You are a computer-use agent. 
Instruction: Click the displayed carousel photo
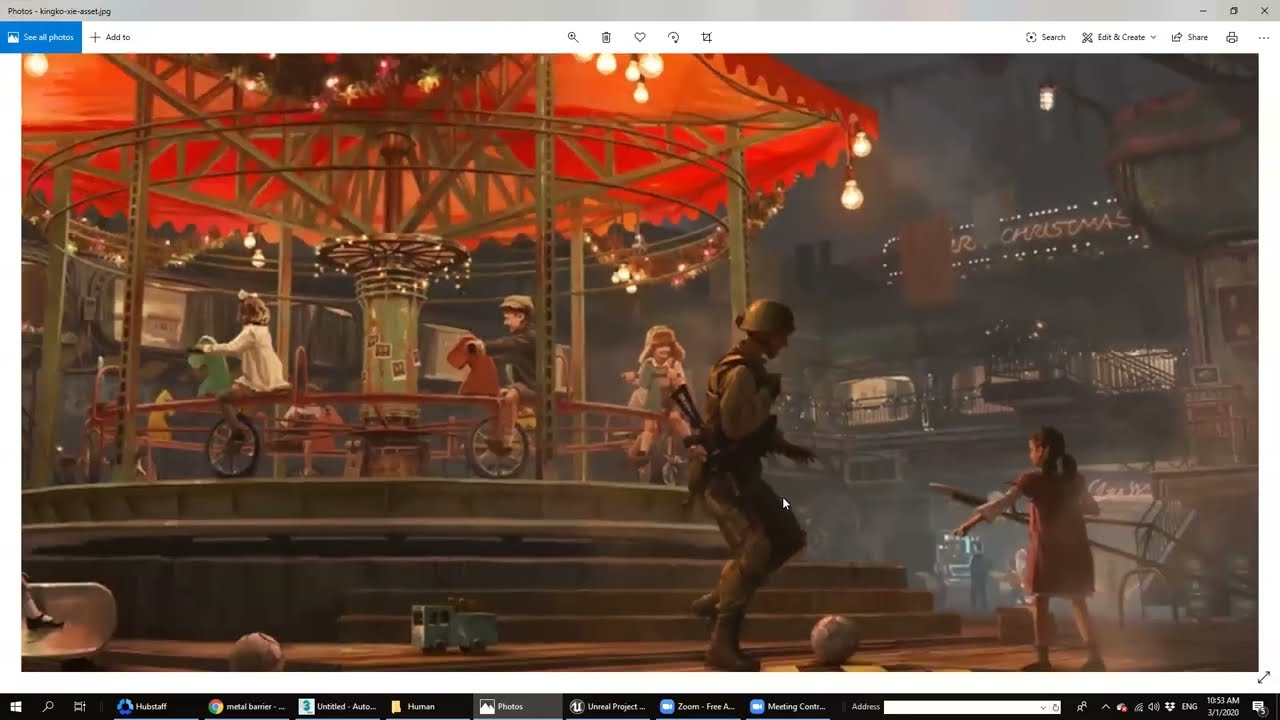tap(640, 363)
